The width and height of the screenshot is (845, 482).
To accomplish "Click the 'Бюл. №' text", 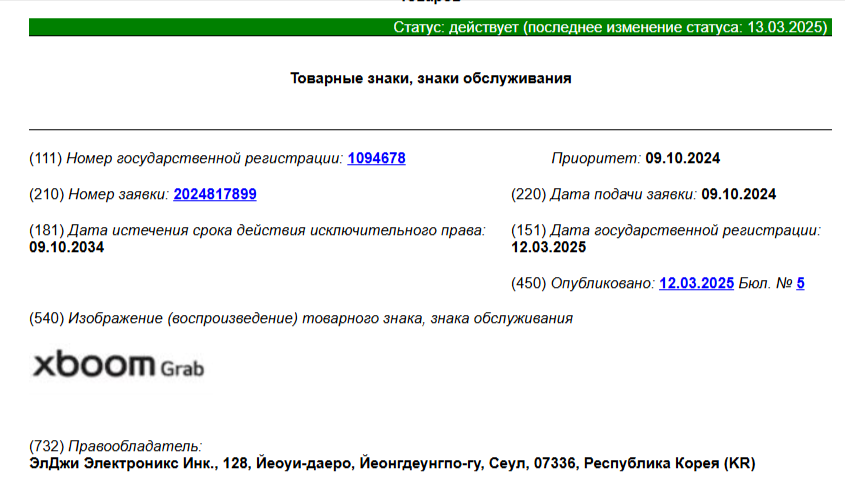I will click(765, 283).
